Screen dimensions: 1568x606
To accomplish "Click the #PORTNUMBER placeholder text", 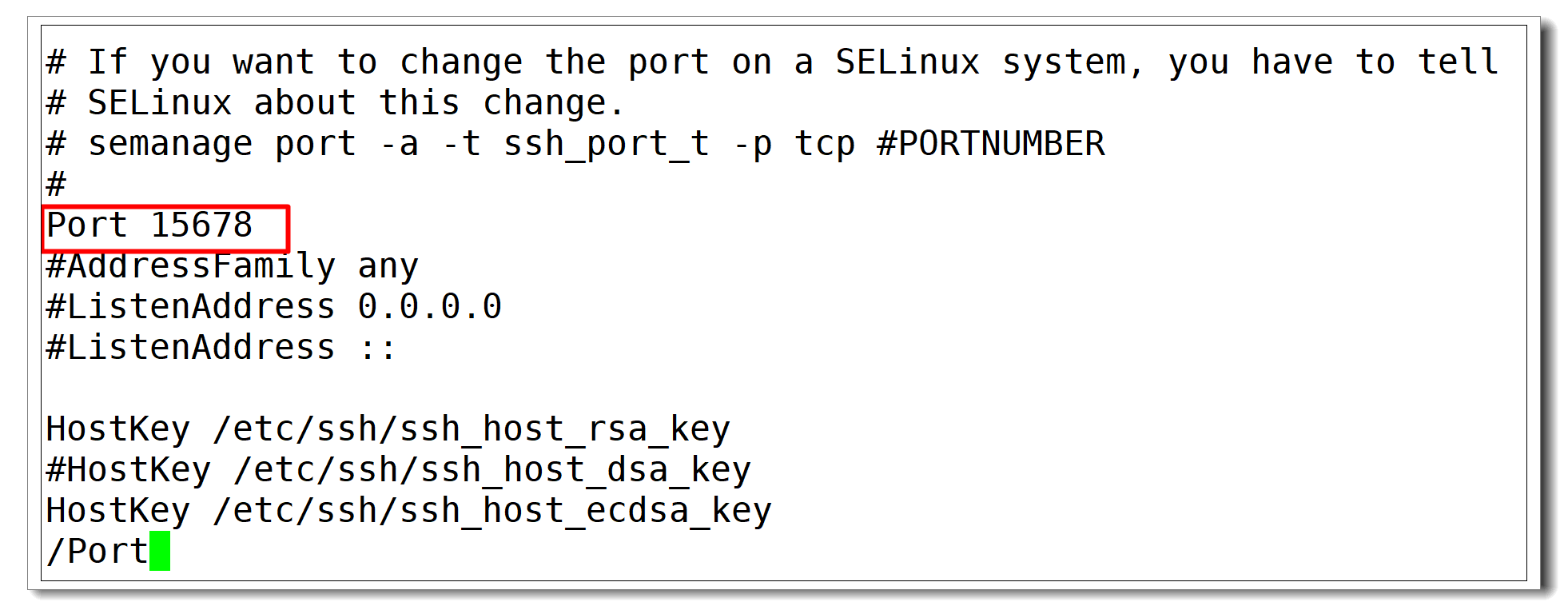I will tap(991, 144).
